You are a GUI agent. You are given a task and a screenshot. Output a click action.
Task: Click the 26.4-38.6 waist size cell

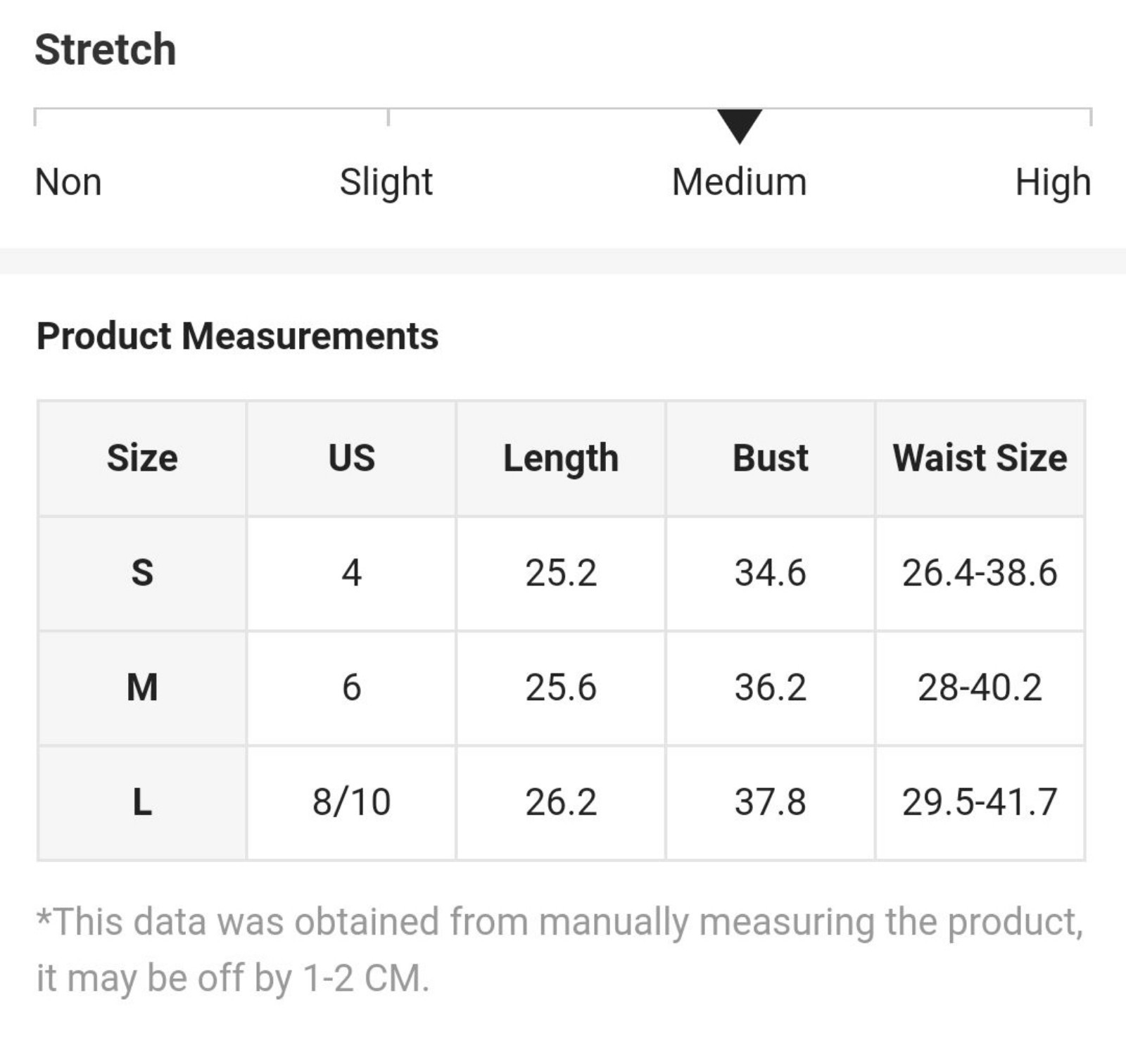point(980,573)
